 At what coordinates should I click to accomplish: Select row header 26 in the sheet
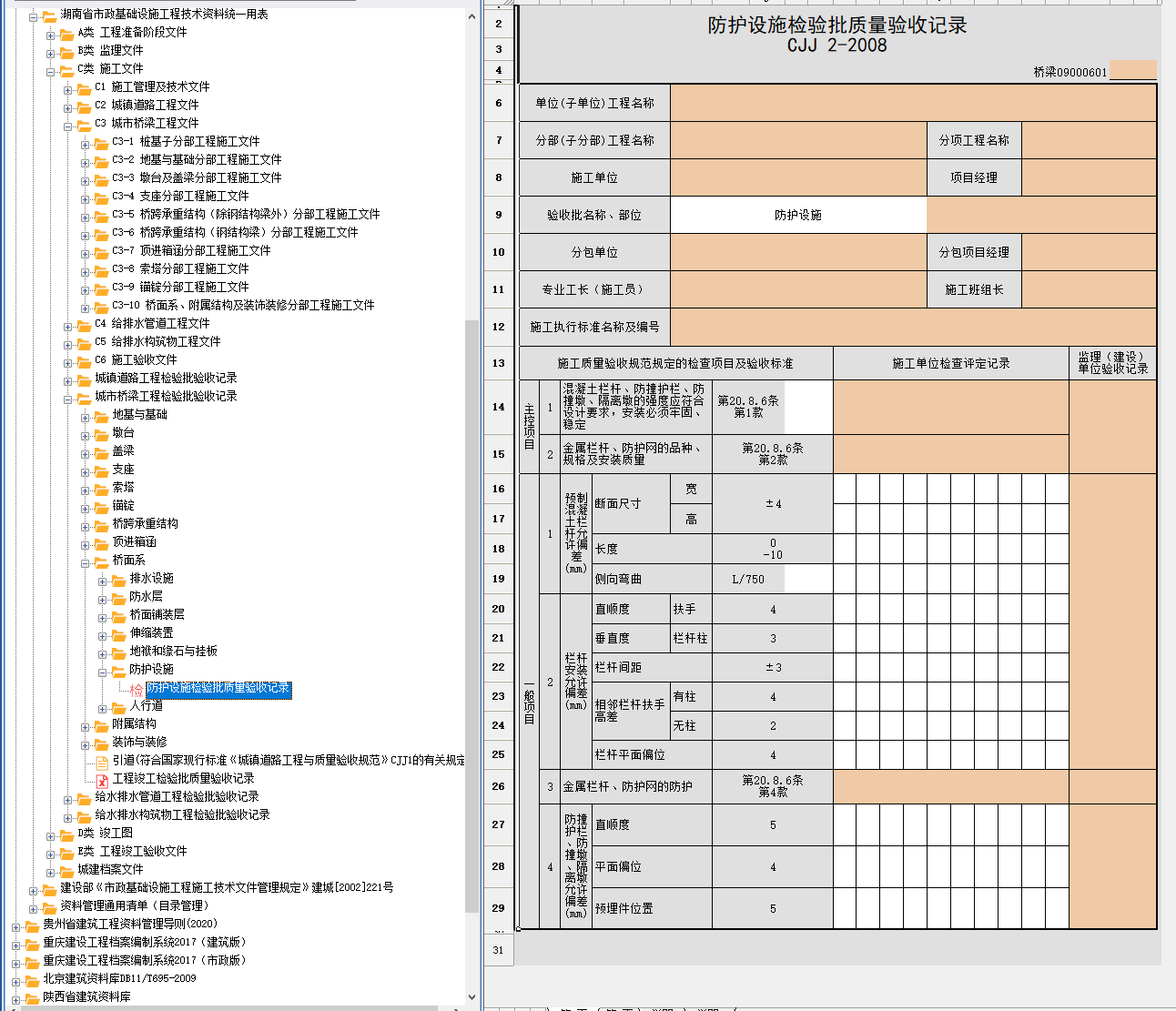499,786
